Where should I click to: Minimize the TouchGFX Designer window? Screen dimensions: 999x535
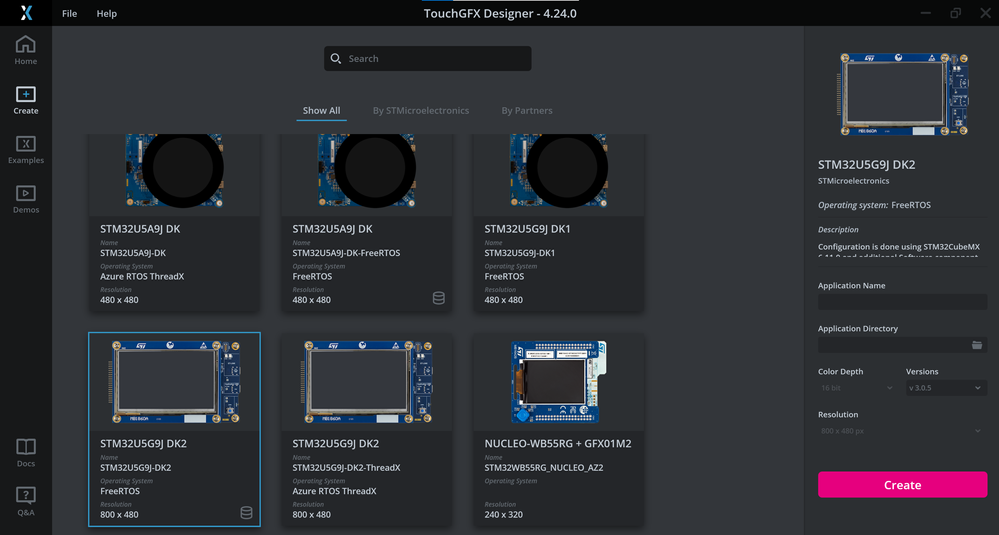pos(926,13)
